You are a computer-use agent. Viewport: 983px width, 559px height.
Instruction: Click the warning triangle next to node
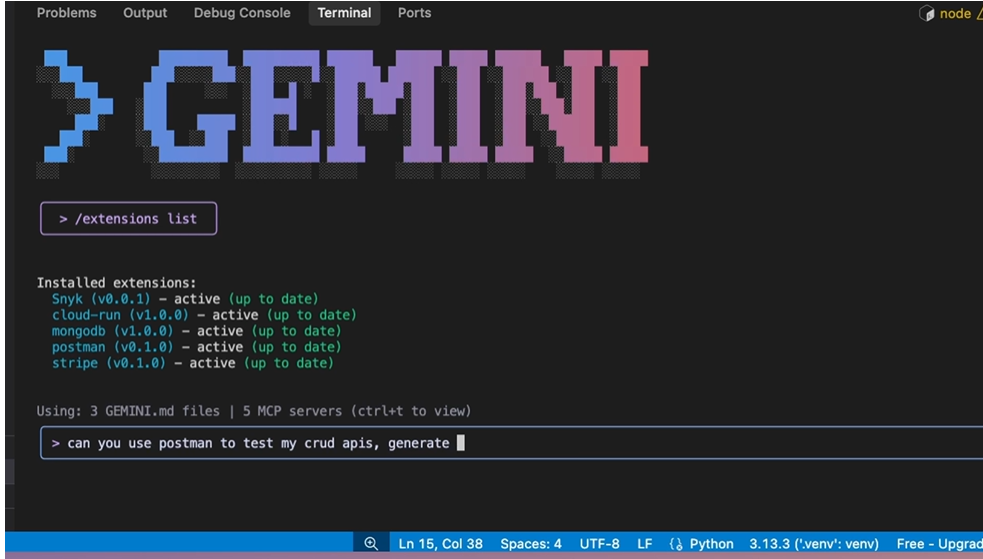(978, 14)
